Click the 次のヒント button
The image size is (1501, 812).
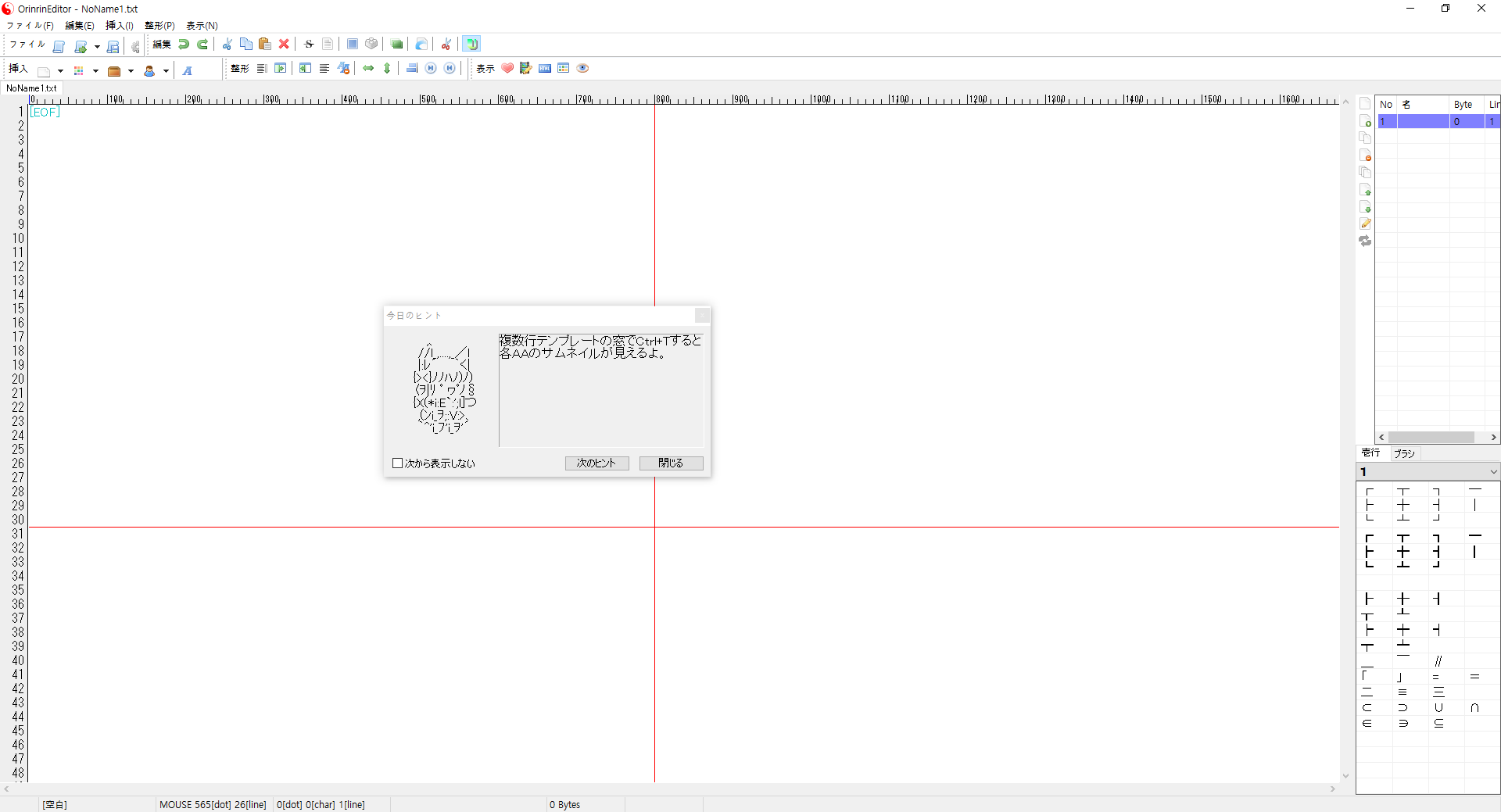[x=596, y=463]
